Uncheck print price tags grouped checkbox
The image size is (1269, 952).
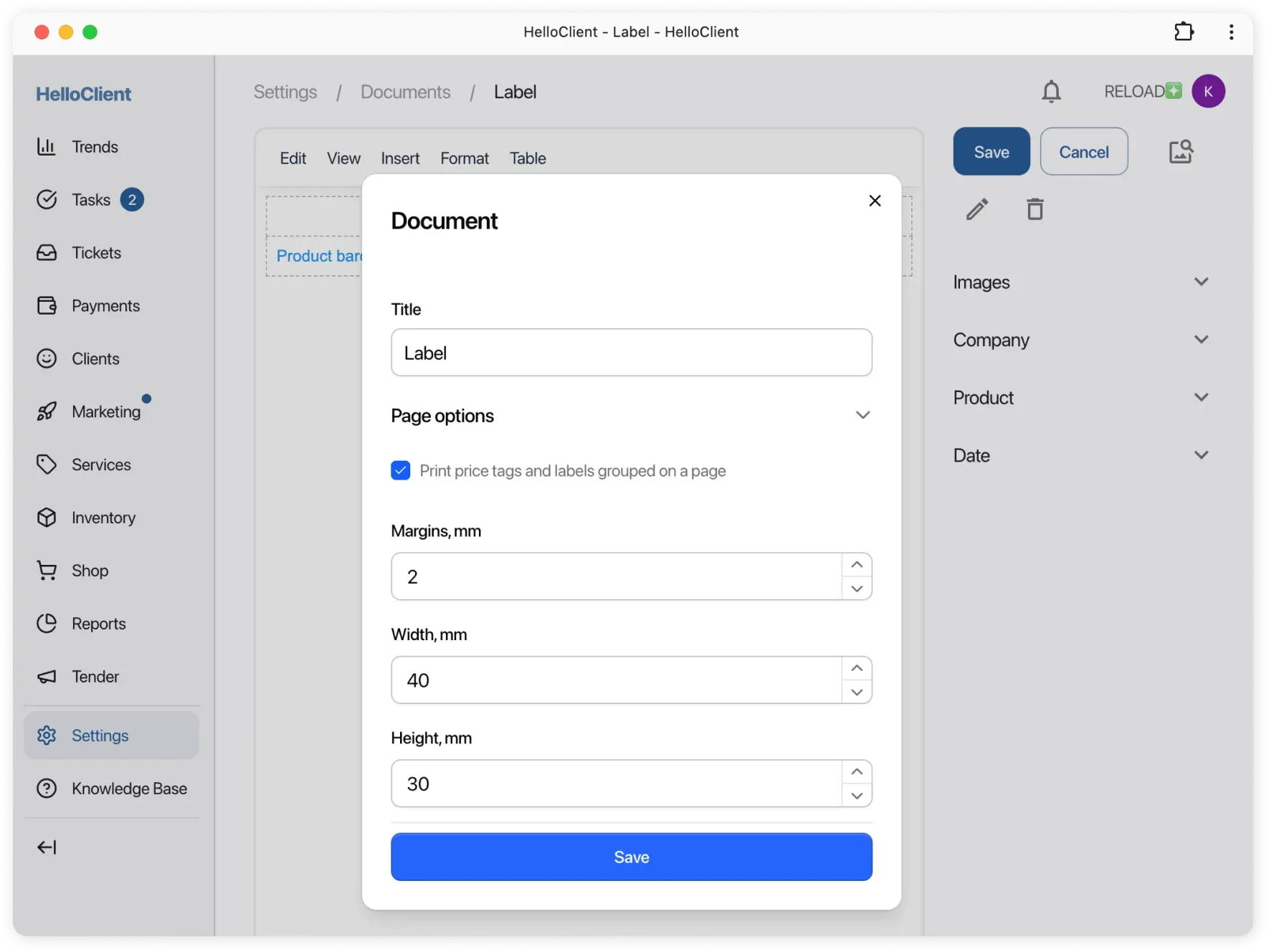(x=401, y=471)
